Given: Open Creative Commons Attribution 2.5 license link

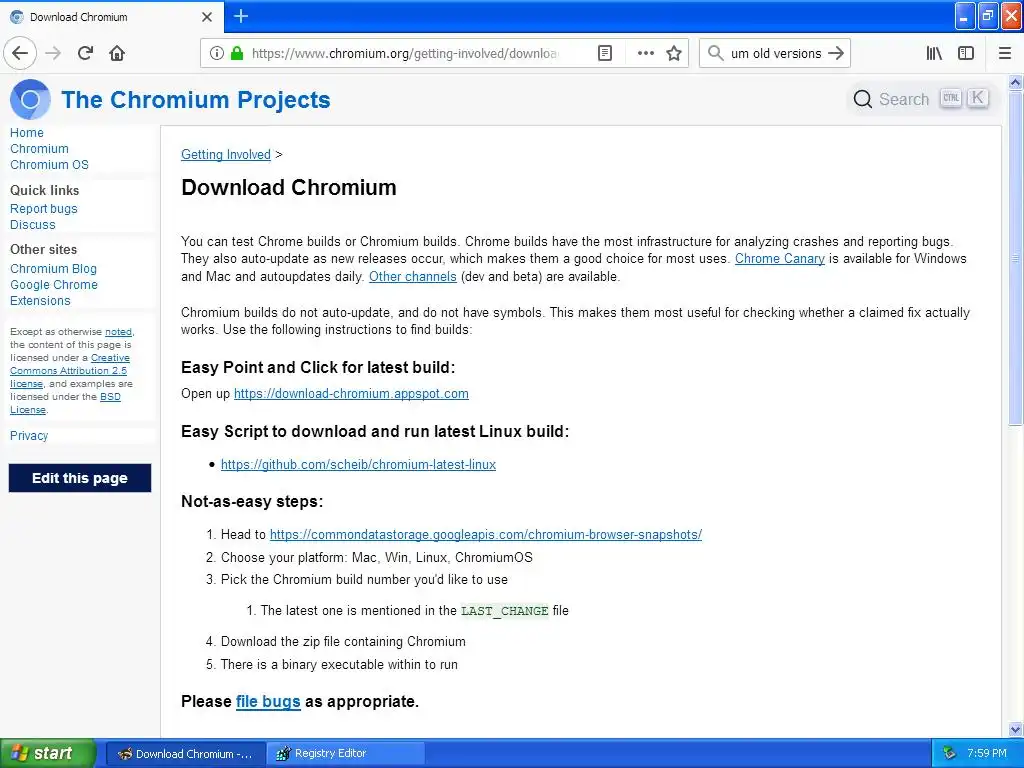Looking at the screenshot, I should 70,370.
